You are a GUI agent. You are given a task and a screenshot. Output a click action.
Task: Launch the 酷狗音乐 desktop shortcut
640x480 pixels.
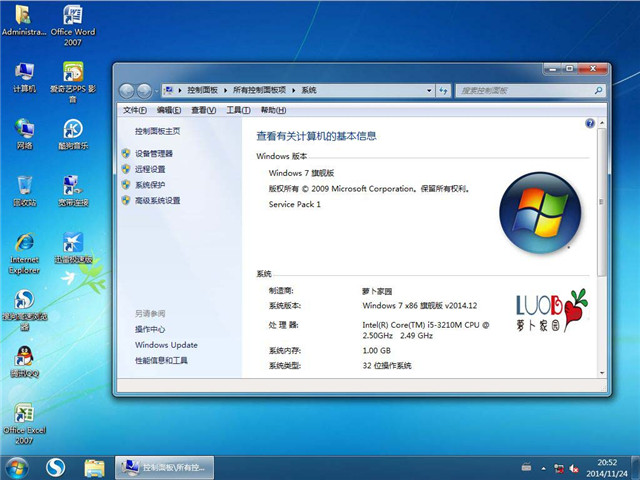tap(73, 134)
